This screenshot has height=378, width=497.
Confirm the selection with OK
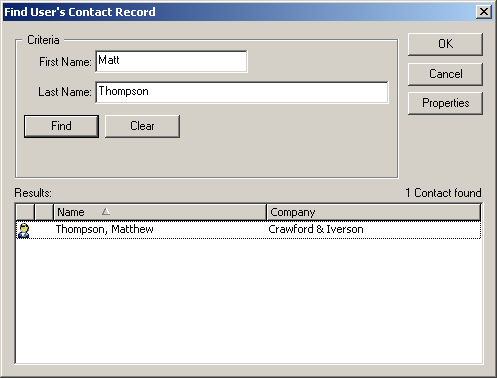(x=445, y=44)
